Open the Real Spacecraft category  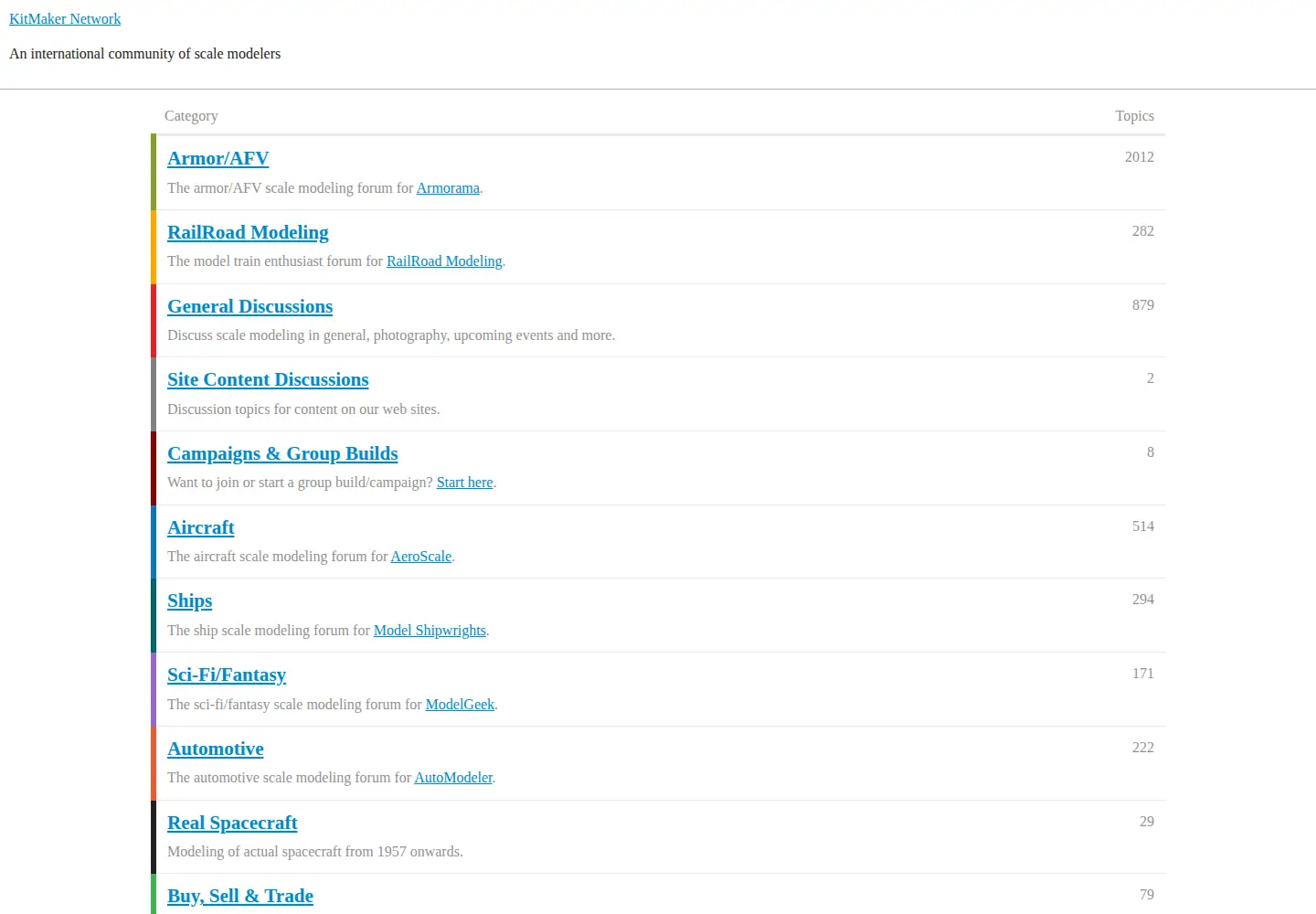click(x=232, y=824)
